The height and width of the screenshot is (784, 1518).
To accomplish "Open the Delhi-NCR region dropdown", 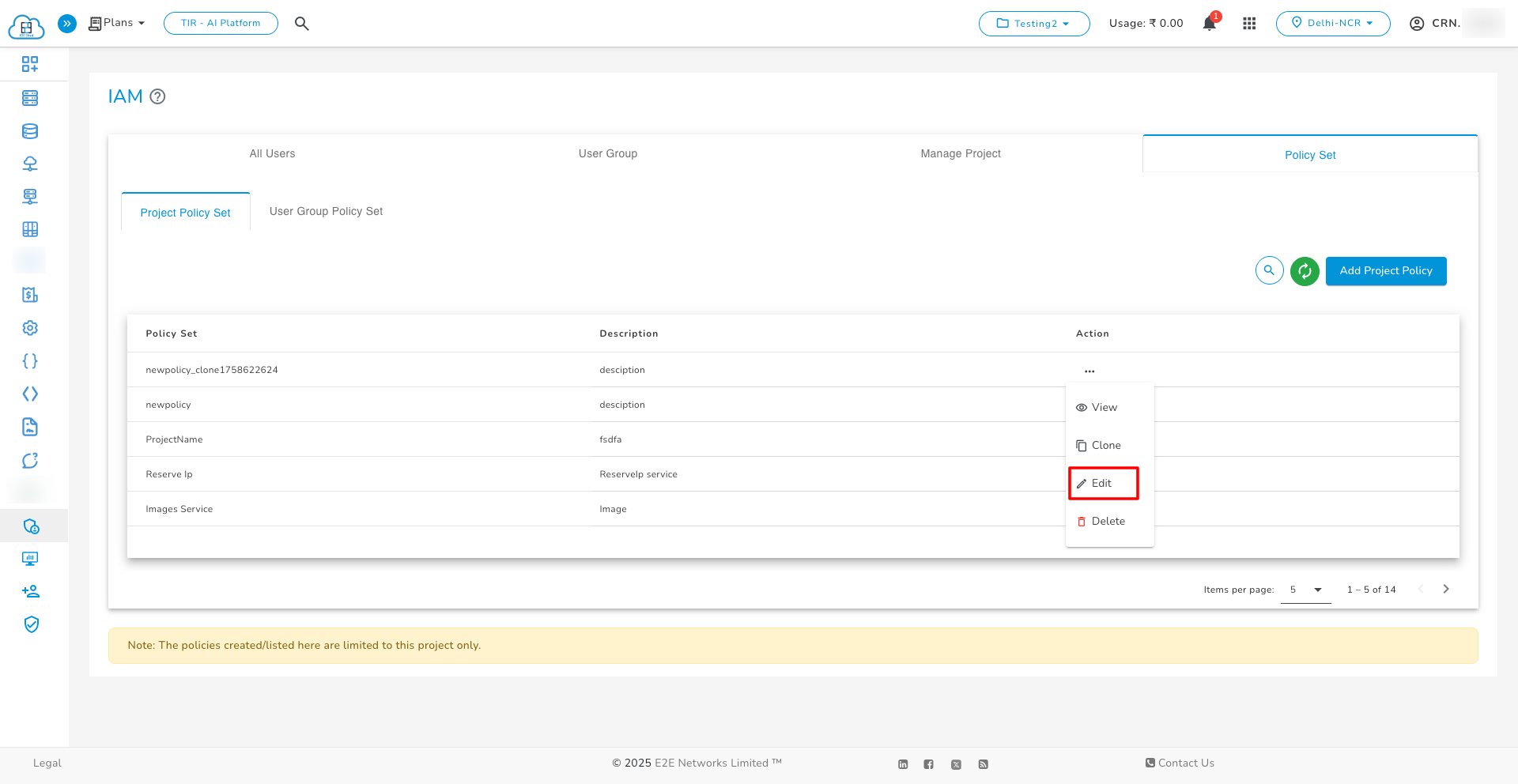I will (1332, 24).
